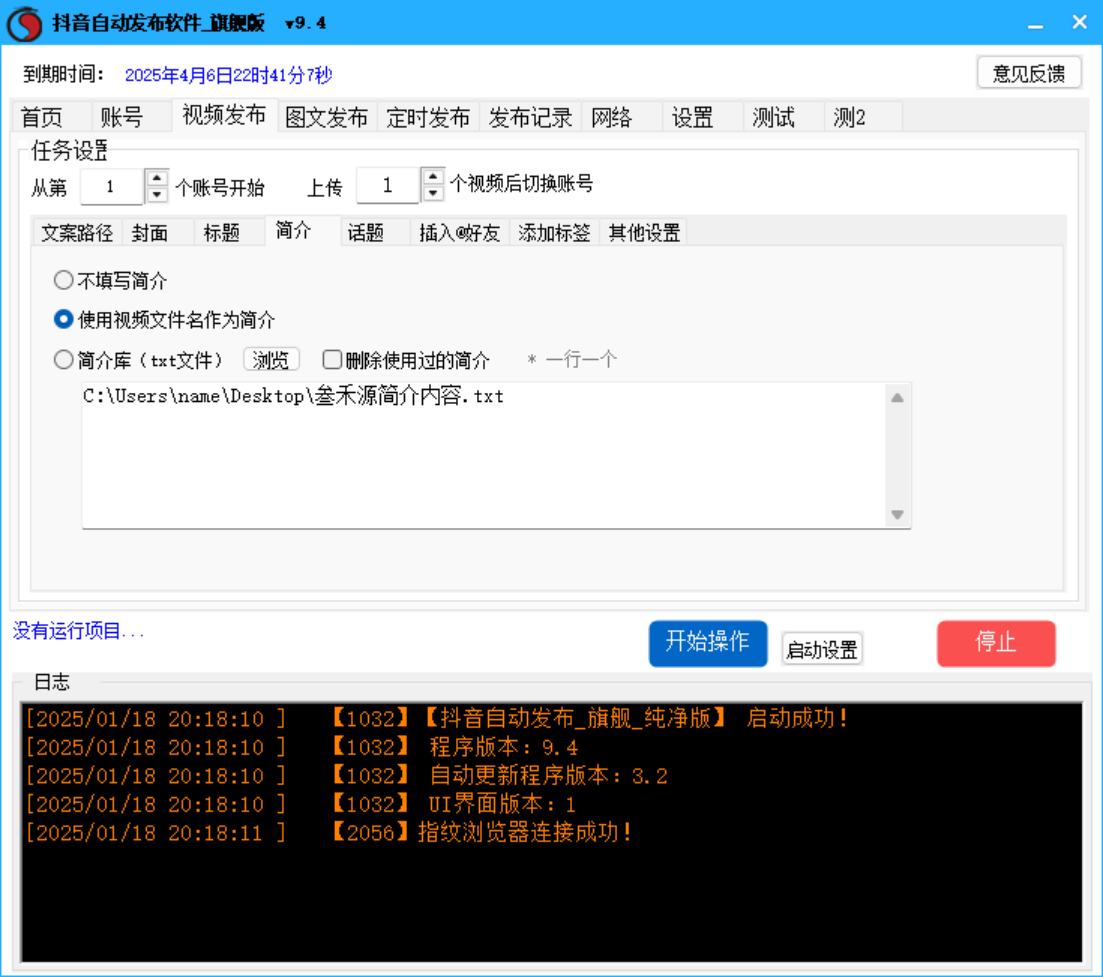Open the 启动设置 button
Screen dimensions: 1103x977
tap(822, 649)
